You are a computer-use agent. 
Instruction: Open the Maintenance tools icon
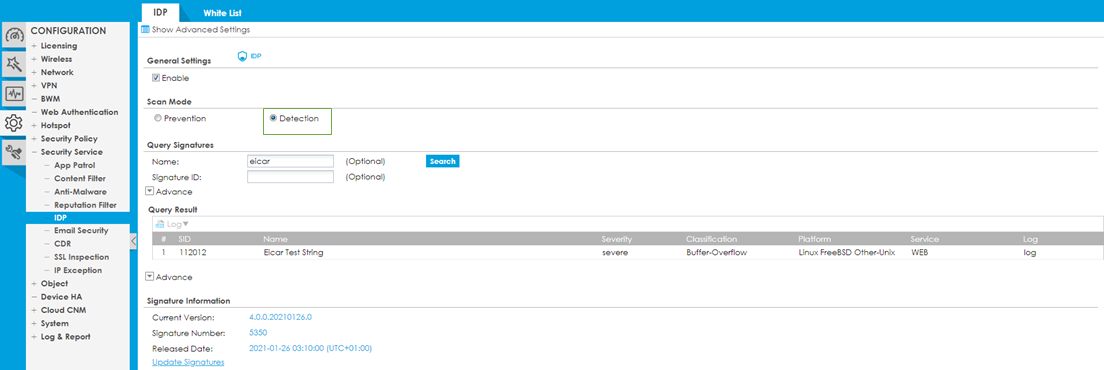pyautogui.click(x=15, y=152)
